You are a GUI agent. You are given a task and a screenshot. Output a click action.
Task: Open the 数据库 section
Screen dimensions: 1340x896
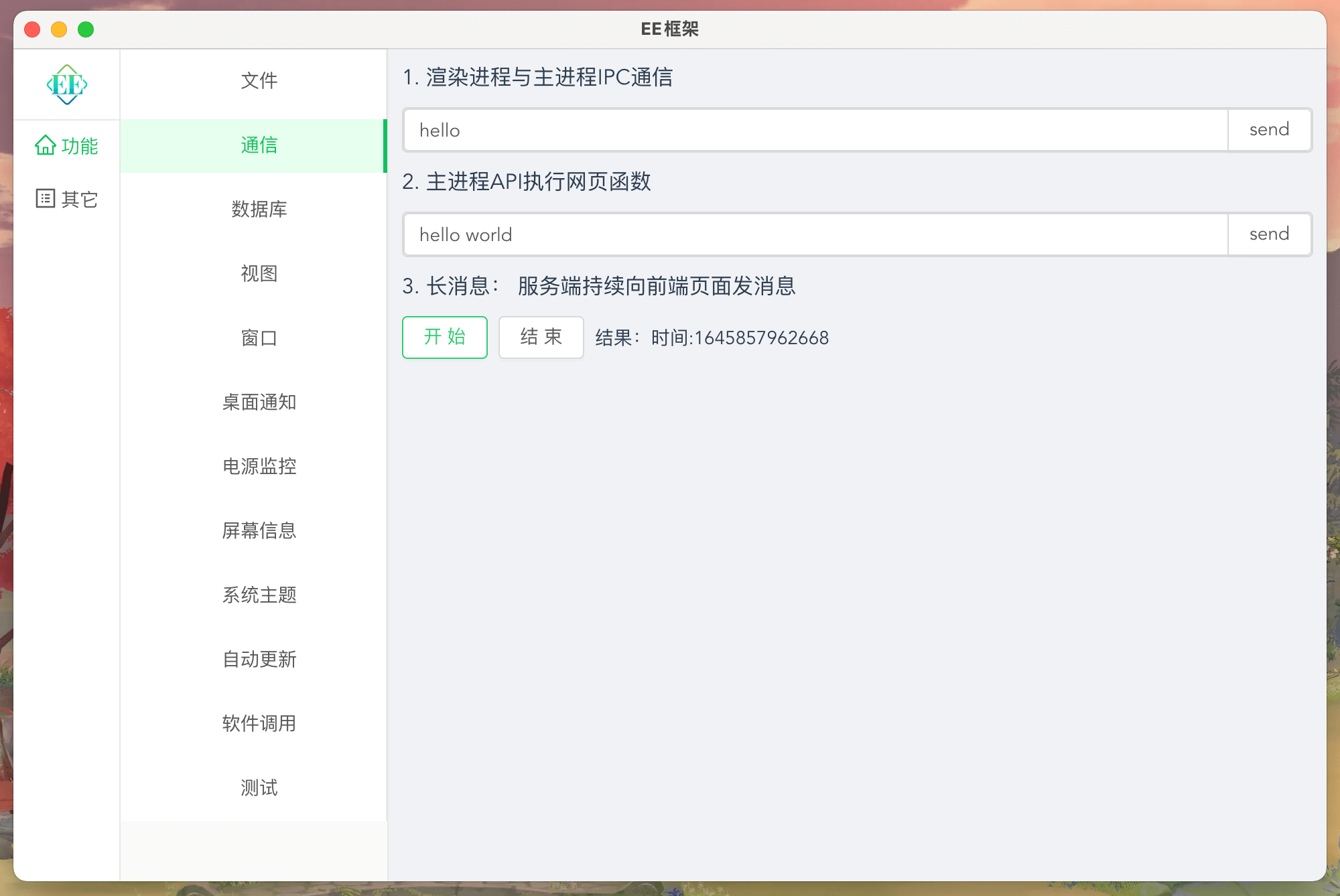(x=259, y=209)
